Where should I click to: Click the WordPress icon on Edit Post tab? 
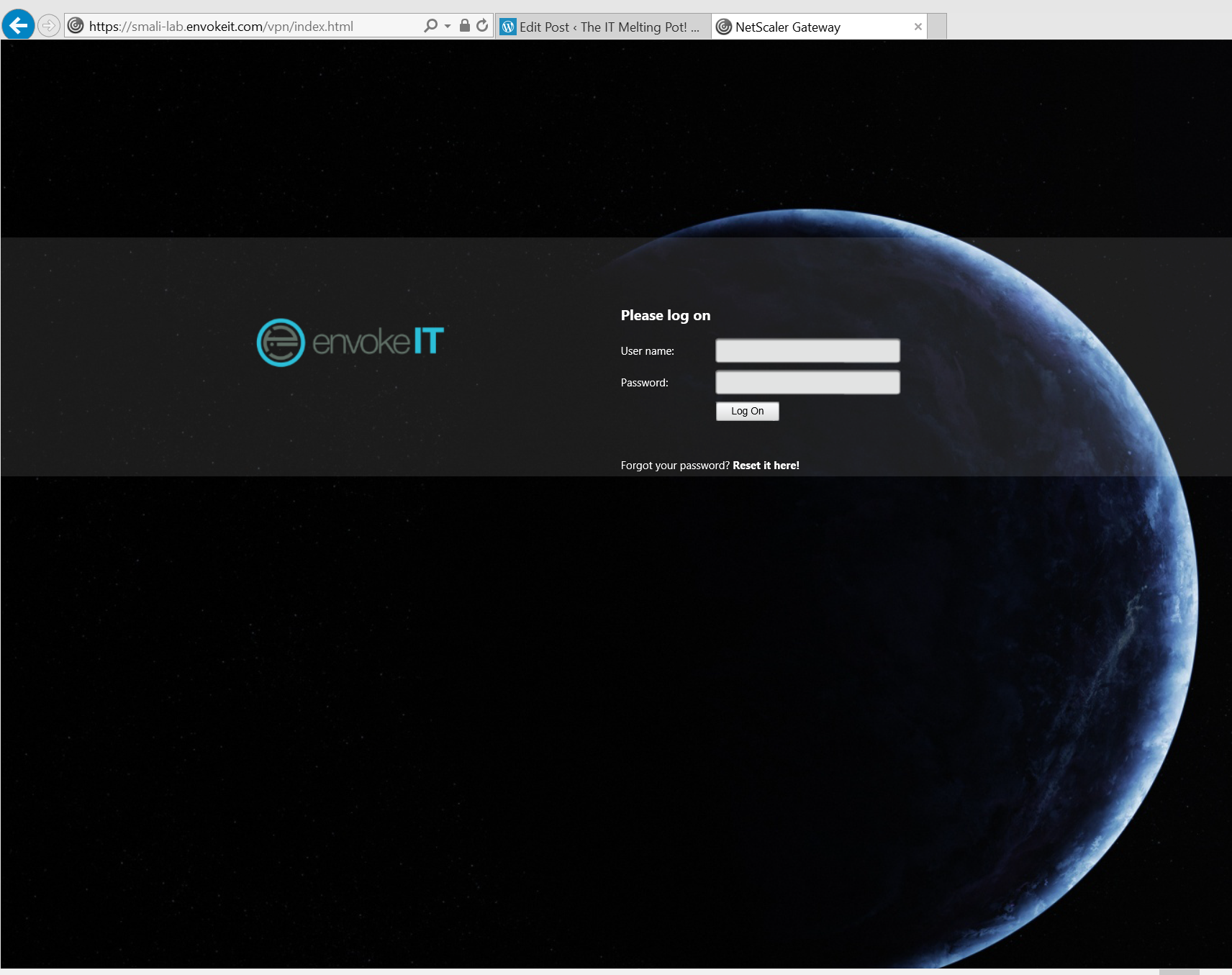tap(508, 27)
